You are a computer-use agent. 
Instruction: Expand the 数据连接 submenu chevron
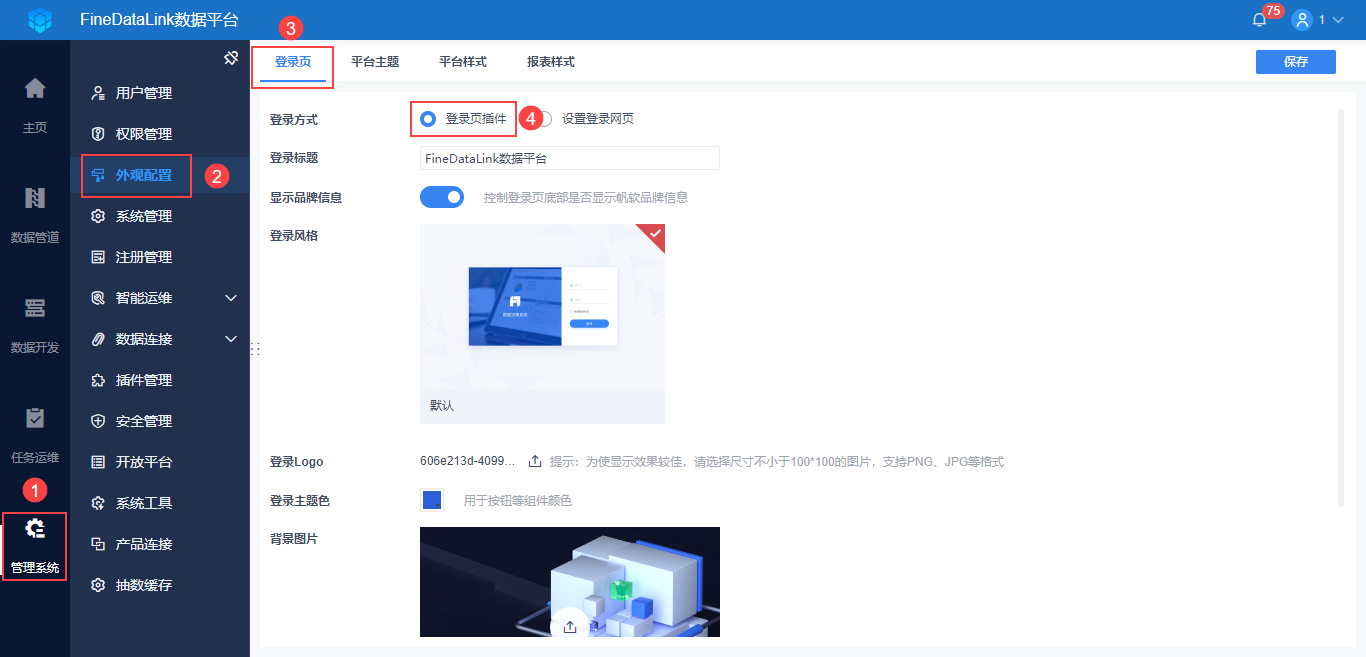click(x=231, y=339)
